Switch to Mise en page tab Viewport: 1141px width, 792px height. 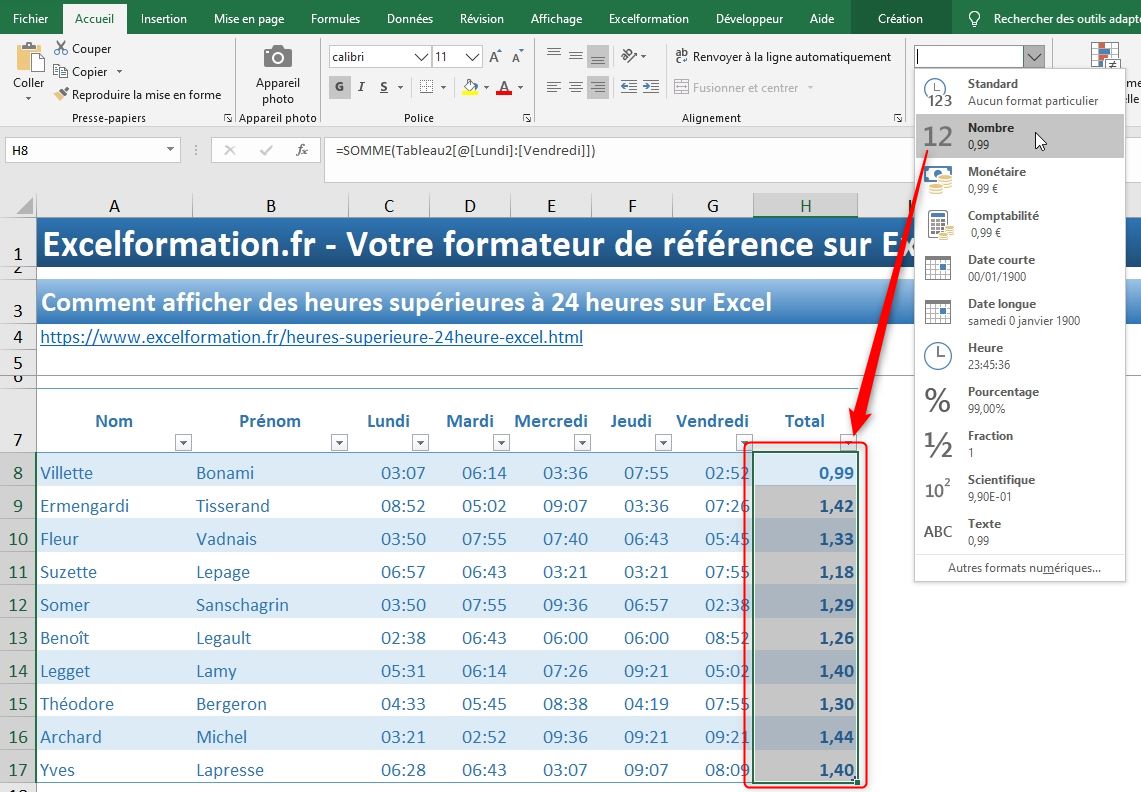(x=249, y=19)
